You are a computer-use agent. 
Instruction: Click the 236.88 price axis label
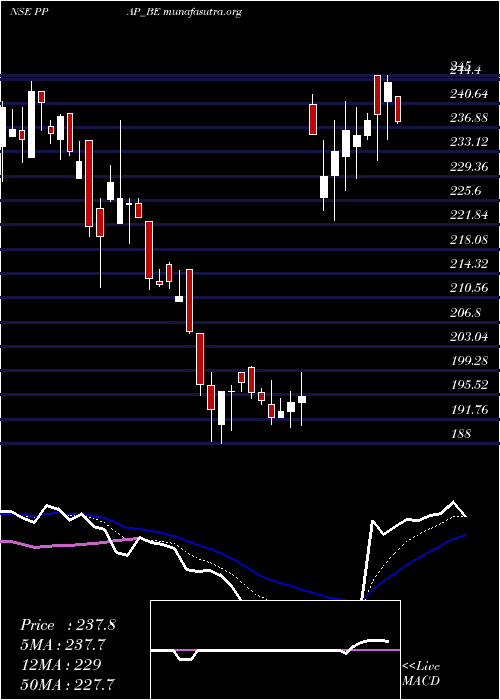(x=469, y=118)
